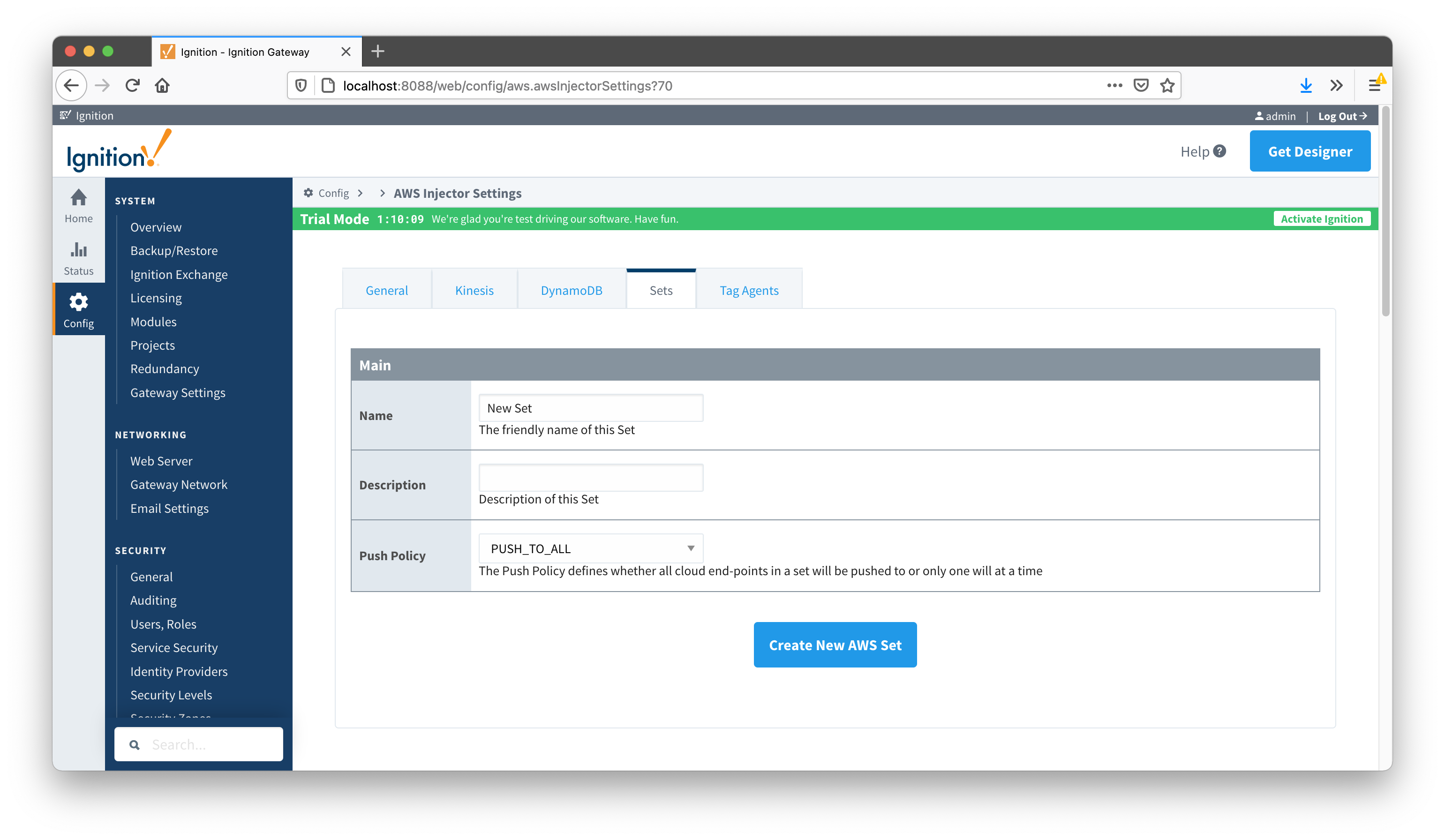Open Firefox downloads arrow icon
This screenshot has width=1445, height=840.
click(1306, 85)
